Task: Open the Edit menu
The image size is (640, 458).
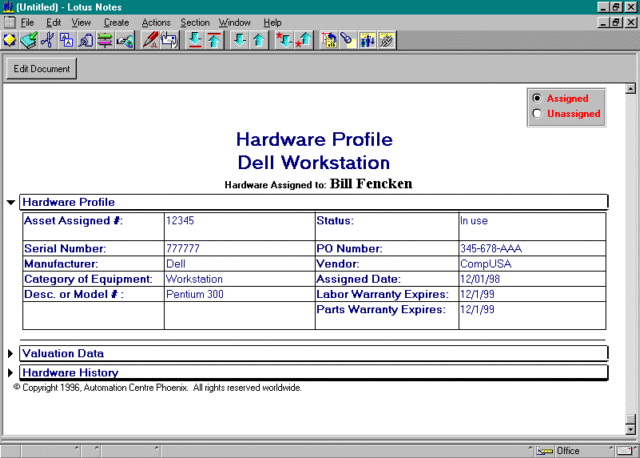Action: pos(53,22)
